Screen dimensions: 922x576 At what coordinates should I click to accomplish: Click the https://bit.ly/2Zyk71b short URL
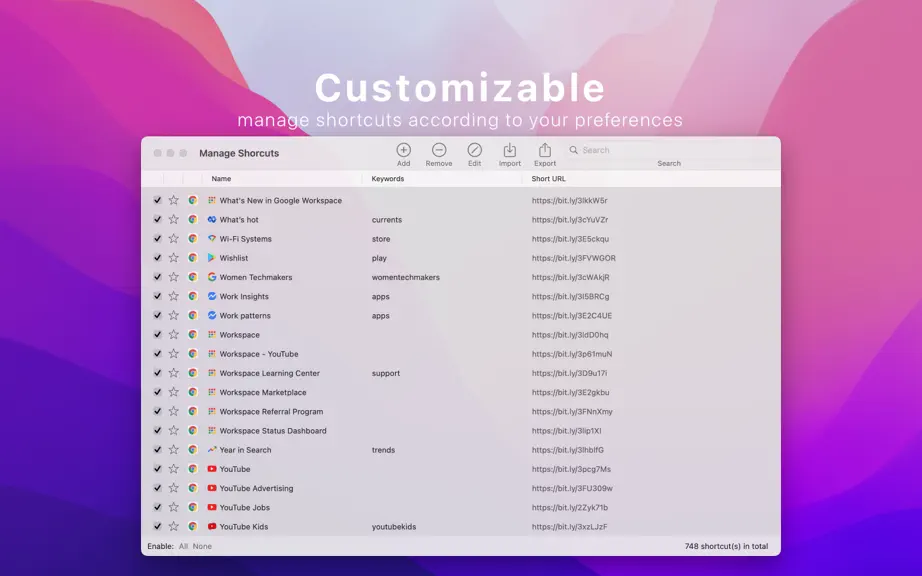570,507
